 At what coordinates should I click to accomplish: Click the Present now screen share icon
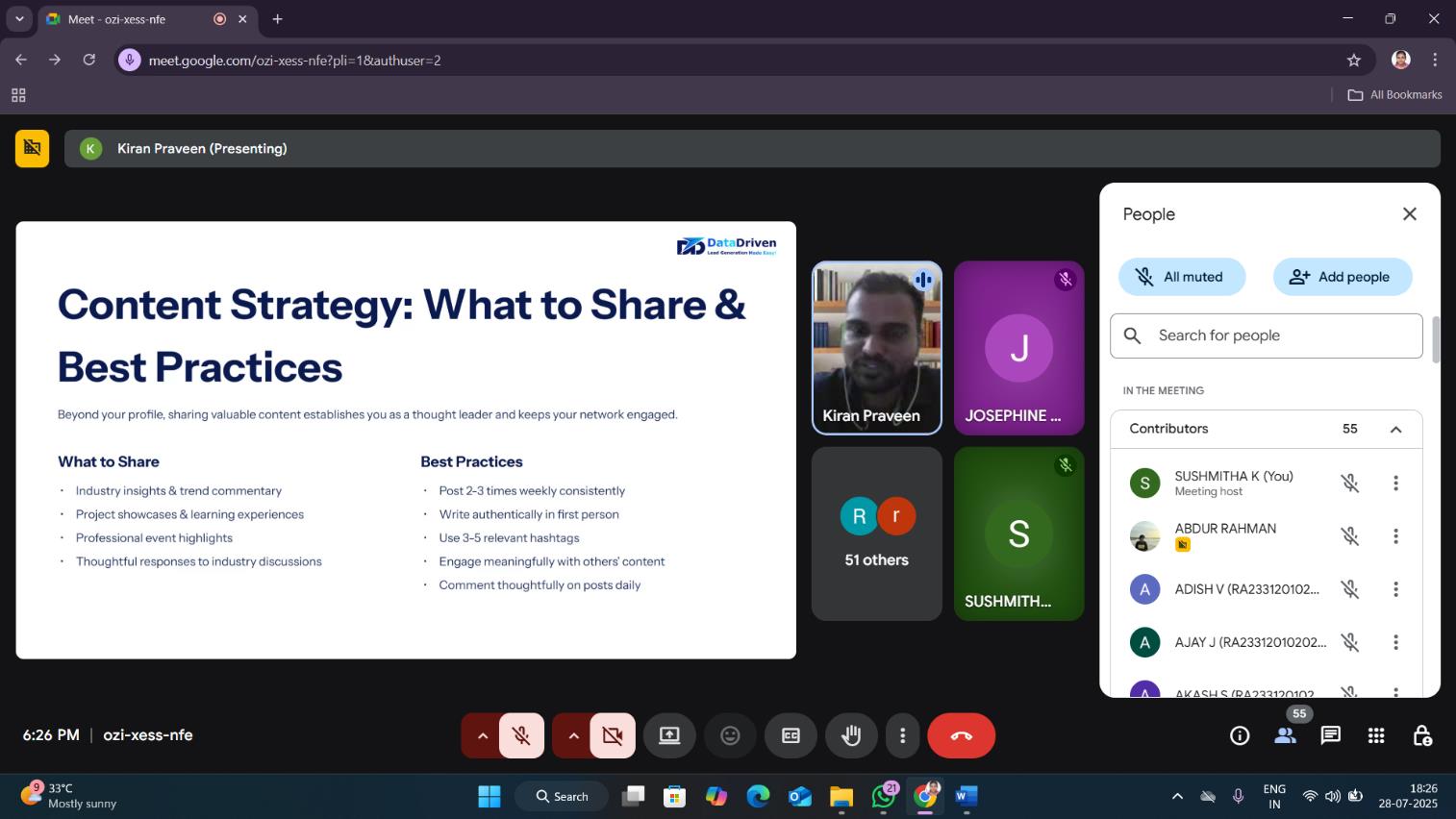tap(669, 735)
